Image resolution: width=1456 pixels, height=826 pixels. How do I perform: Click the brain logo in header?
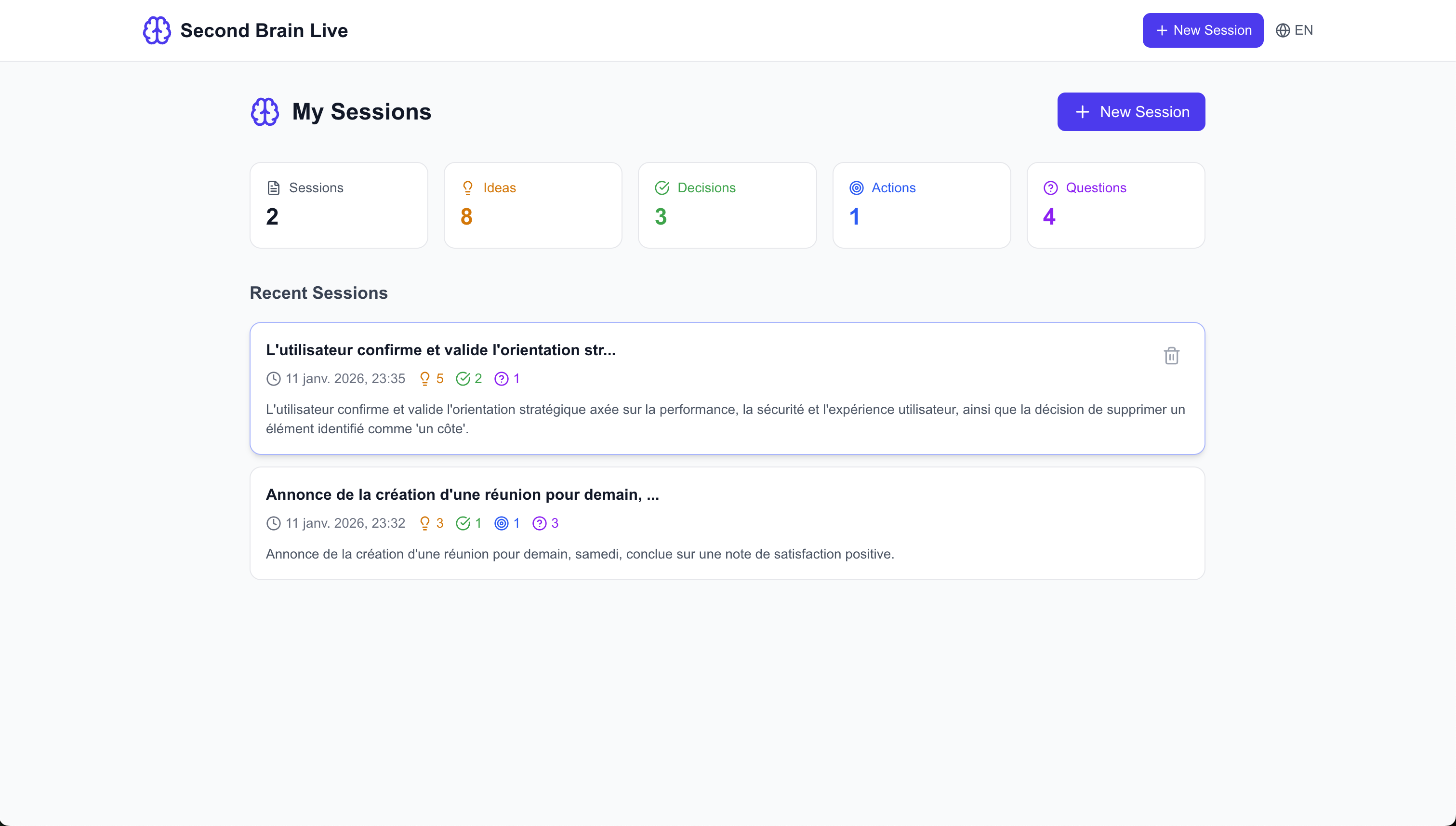click(x=157, y=30)
